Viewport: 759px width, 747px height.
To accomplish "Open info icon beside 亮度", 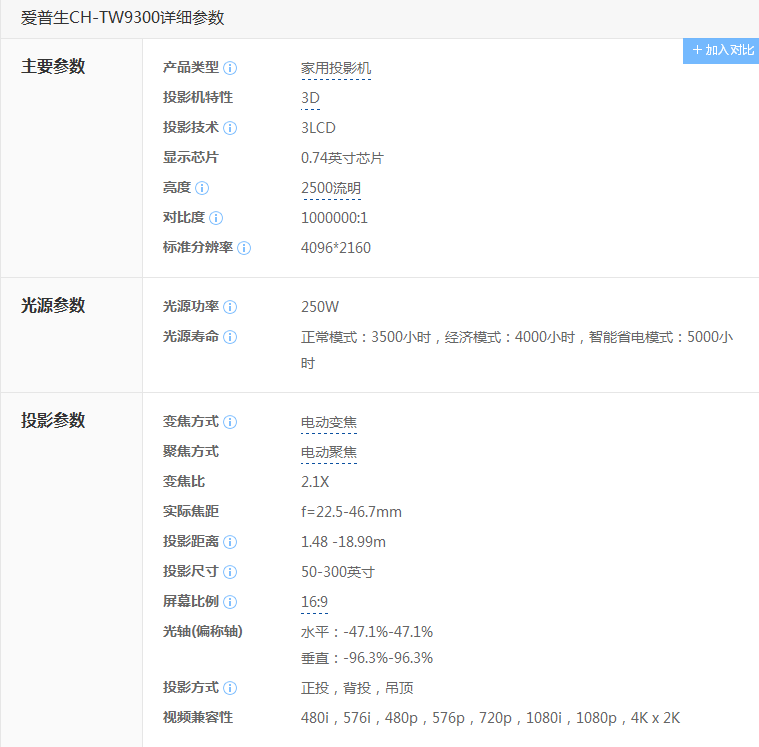I will click(x=202, y=188).
